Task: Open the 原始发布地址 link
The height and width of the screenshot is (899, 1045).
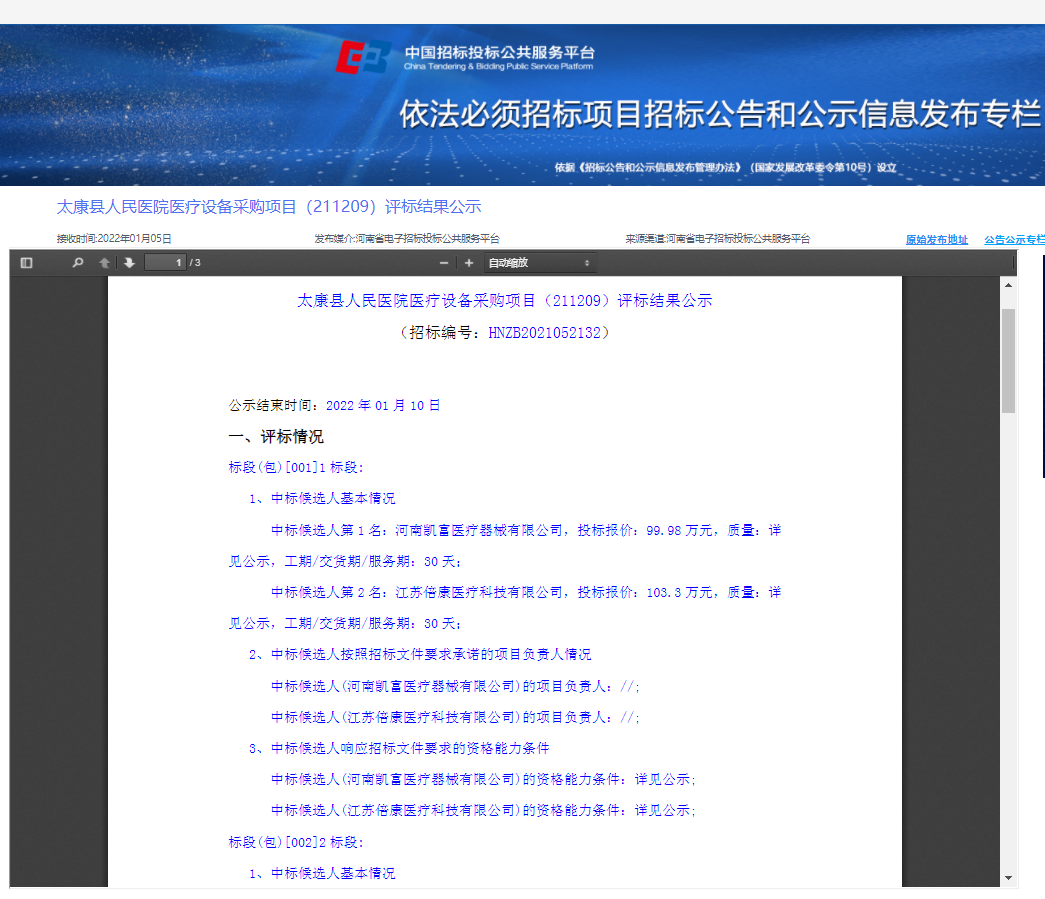Action: tap(936, 240)
